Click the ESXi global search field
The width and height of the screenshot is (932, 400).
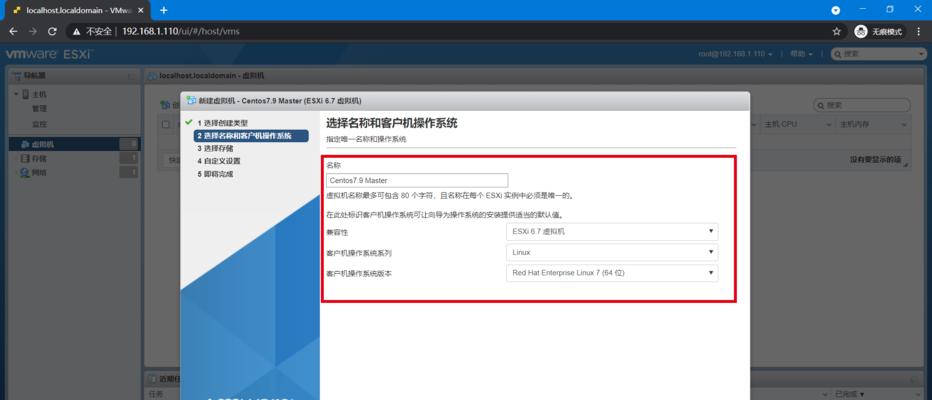pos(879,54)
